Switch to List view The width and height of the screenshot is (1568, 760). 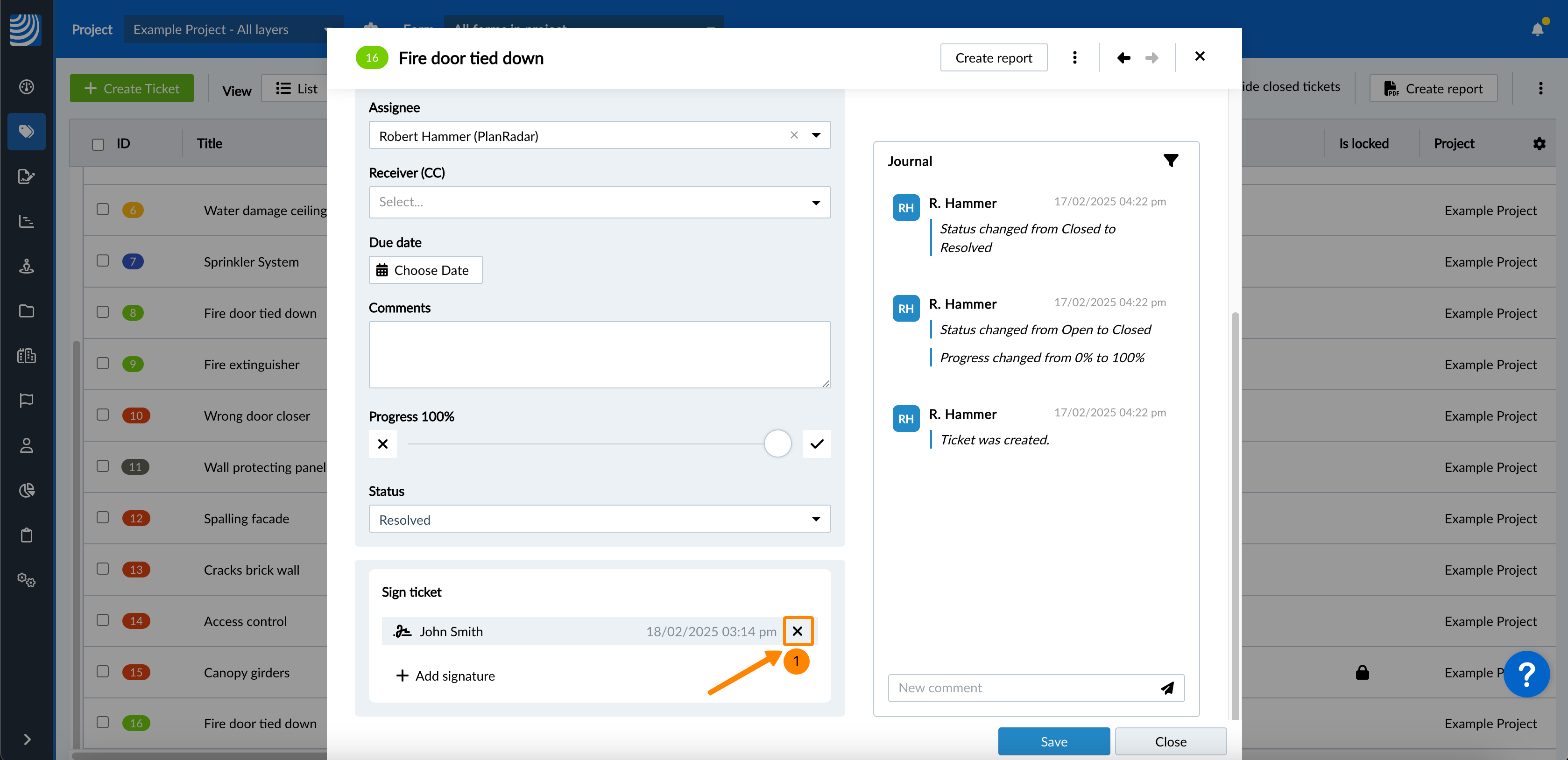(297, 89)
